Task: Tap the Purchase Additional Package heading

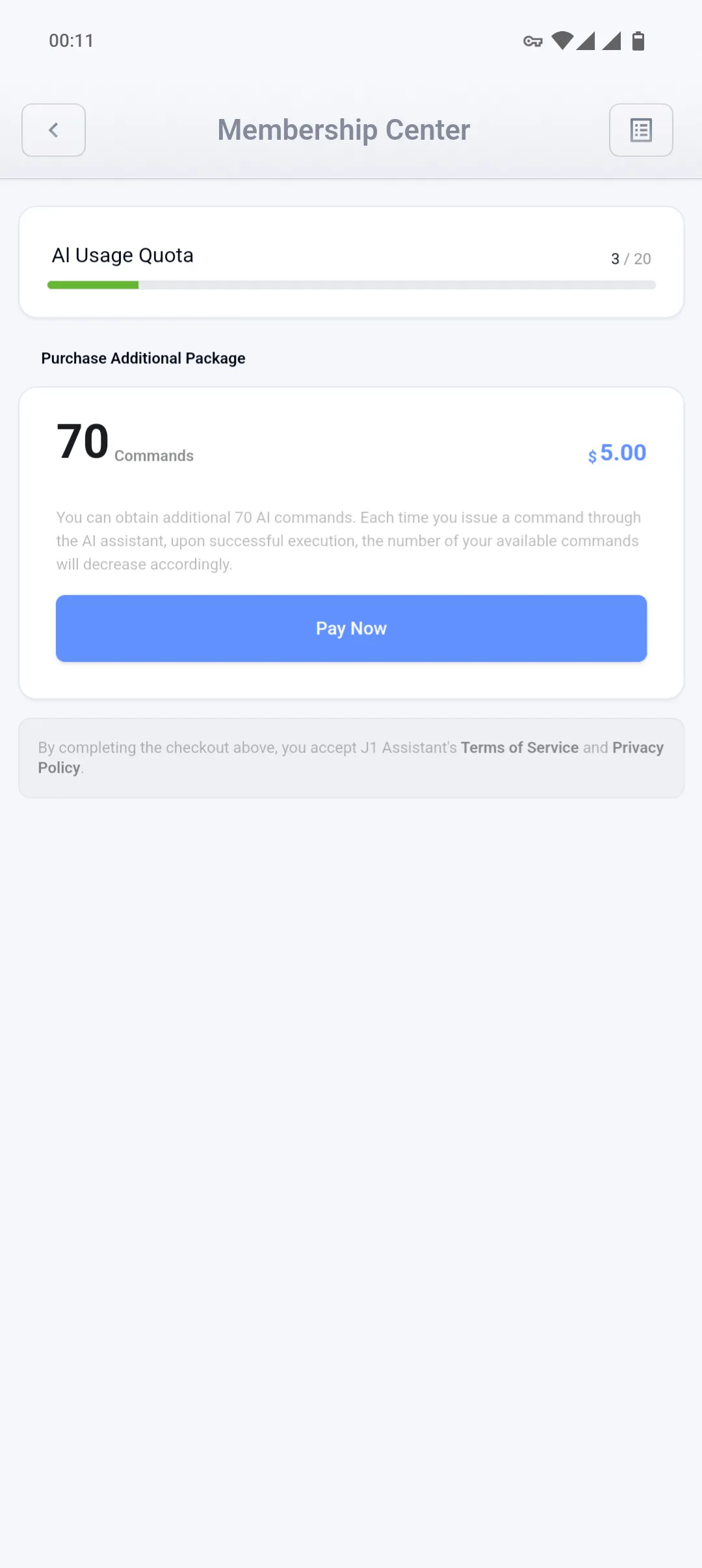Action: click(x=143, y=358)
